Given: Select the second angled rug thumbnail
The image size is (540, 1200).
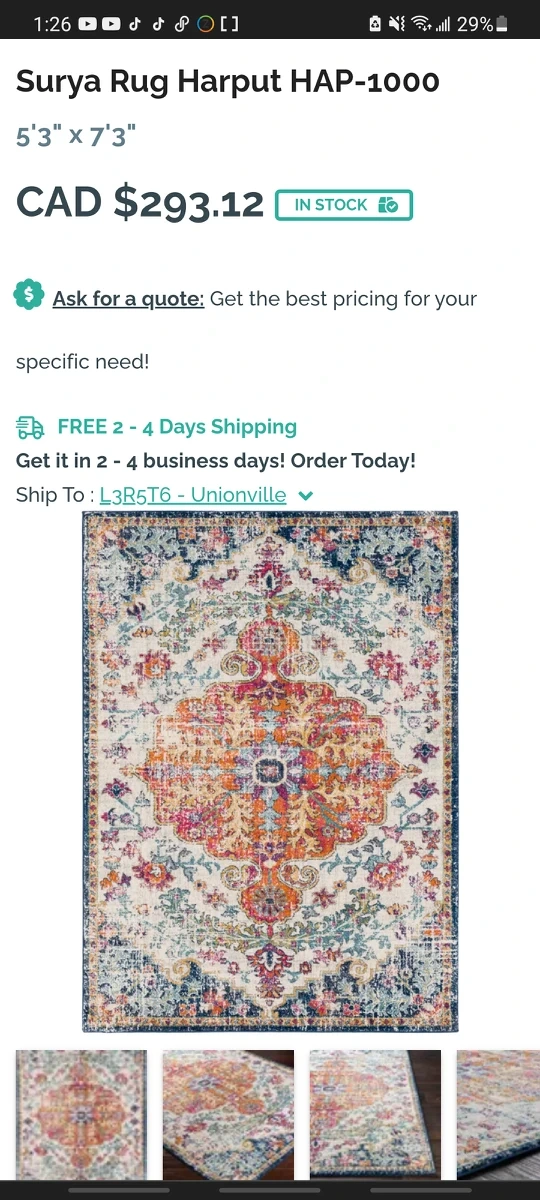Looking at the screenshot, I should (228, 1113).
